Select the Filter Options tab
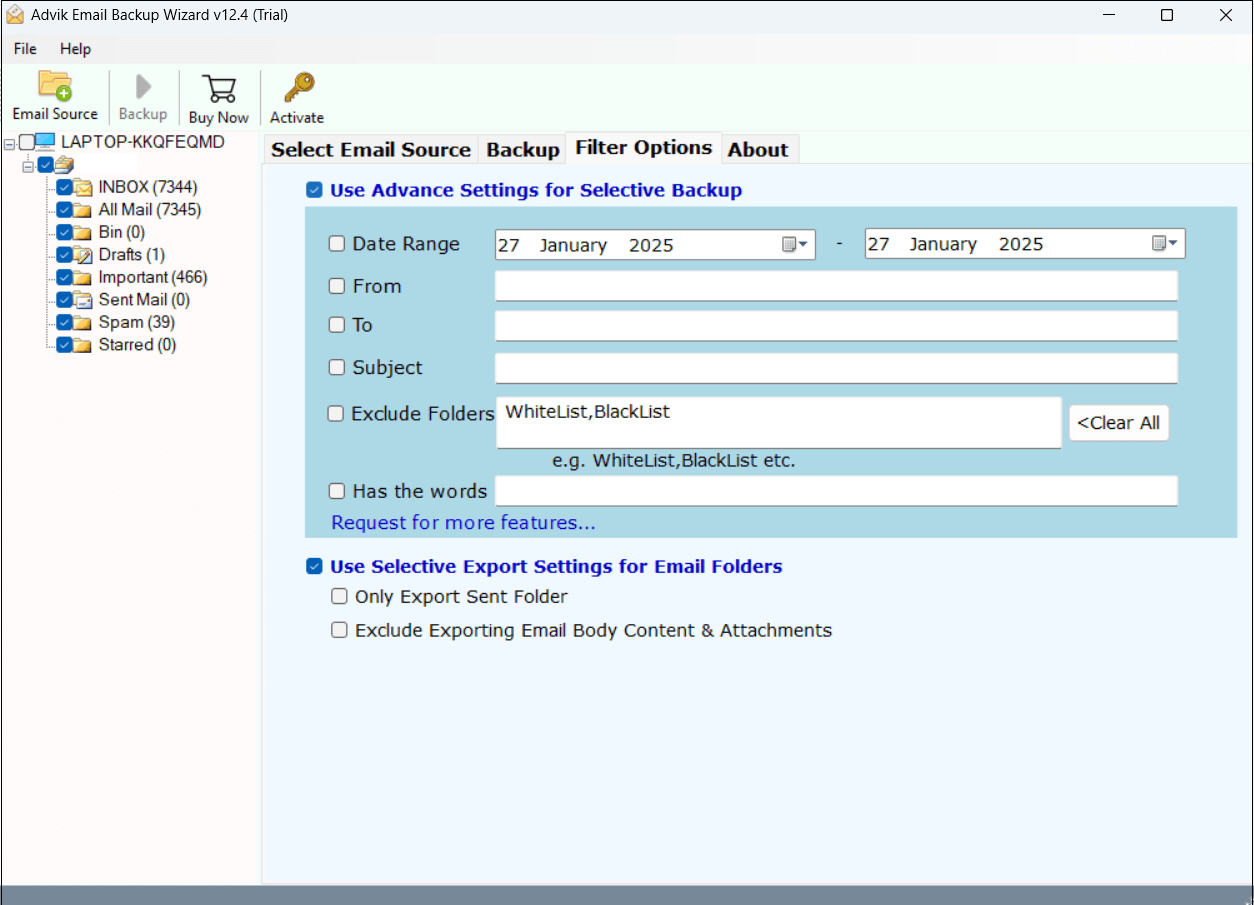Screen dimensions: 1254x905 (644, 148)
